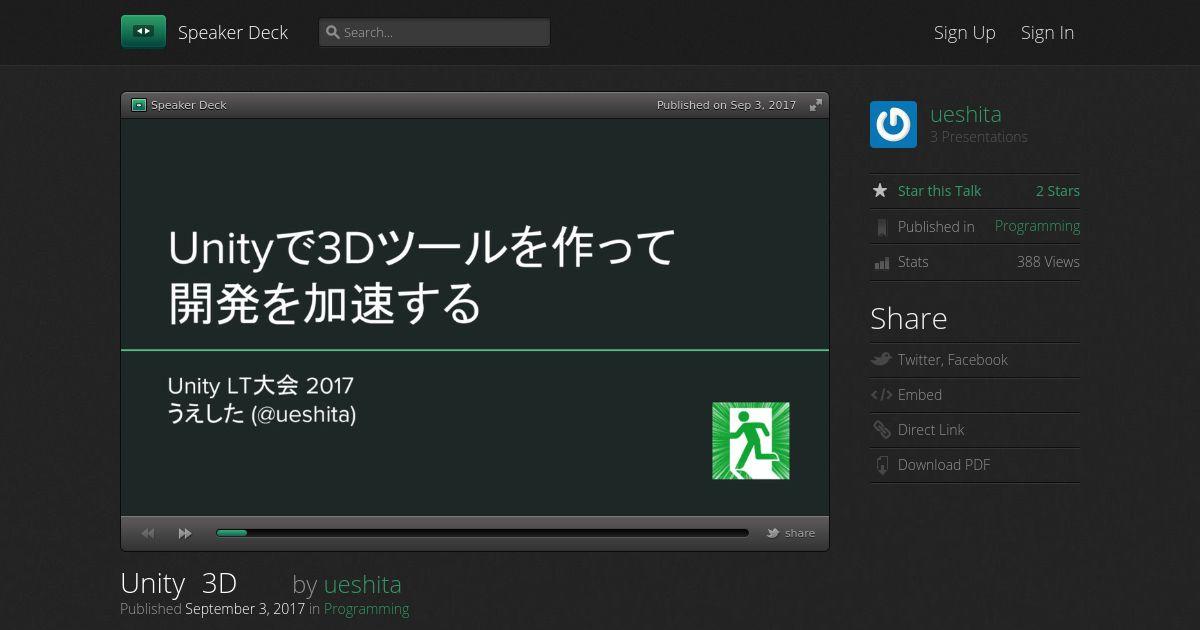
Task: Click the 388 Views text
Action: 1048,262
